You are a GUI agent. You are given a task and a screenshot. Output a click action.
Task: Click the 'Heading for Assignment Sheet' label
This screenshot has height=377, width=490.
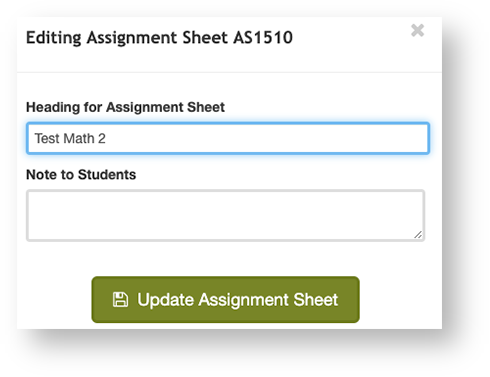pyautogui.click(x=125, y=107)
